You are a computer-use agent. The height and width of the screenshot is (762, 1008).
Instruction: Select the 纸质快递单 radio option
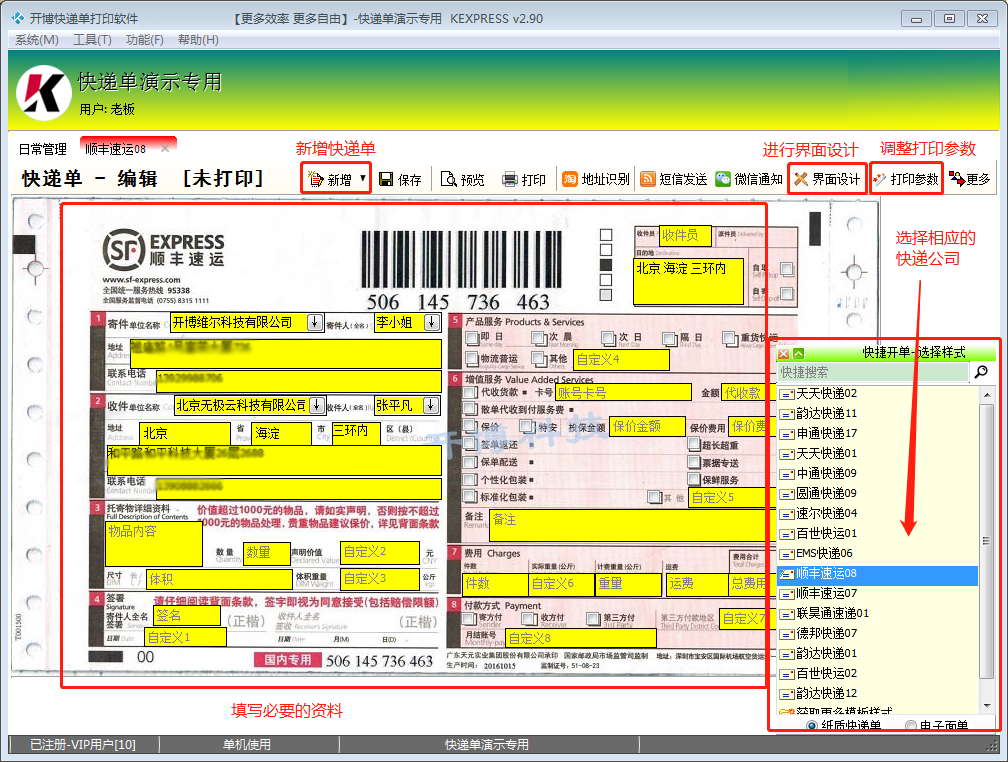(x=812, y=725)
